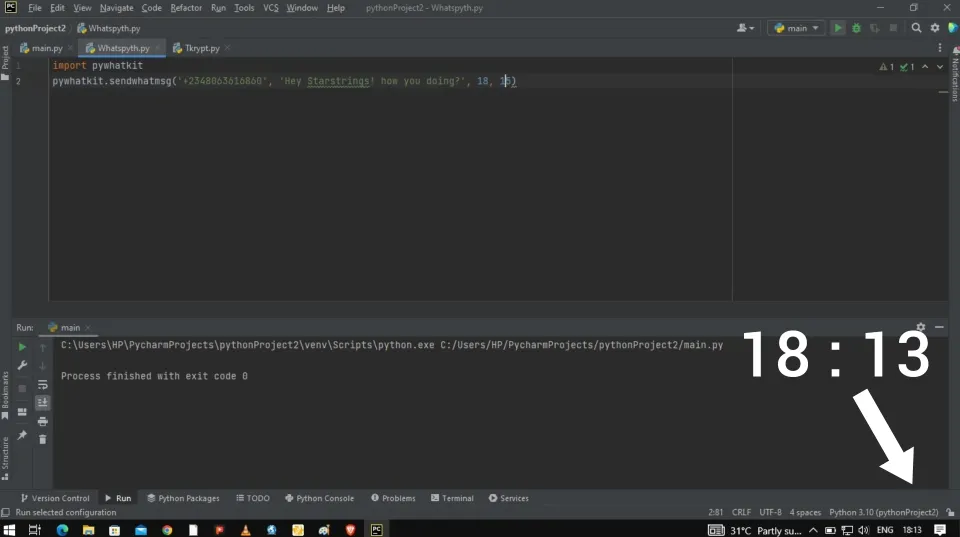Toggle scroll to end in Run console
960x537 pixels.
point(42,402)
